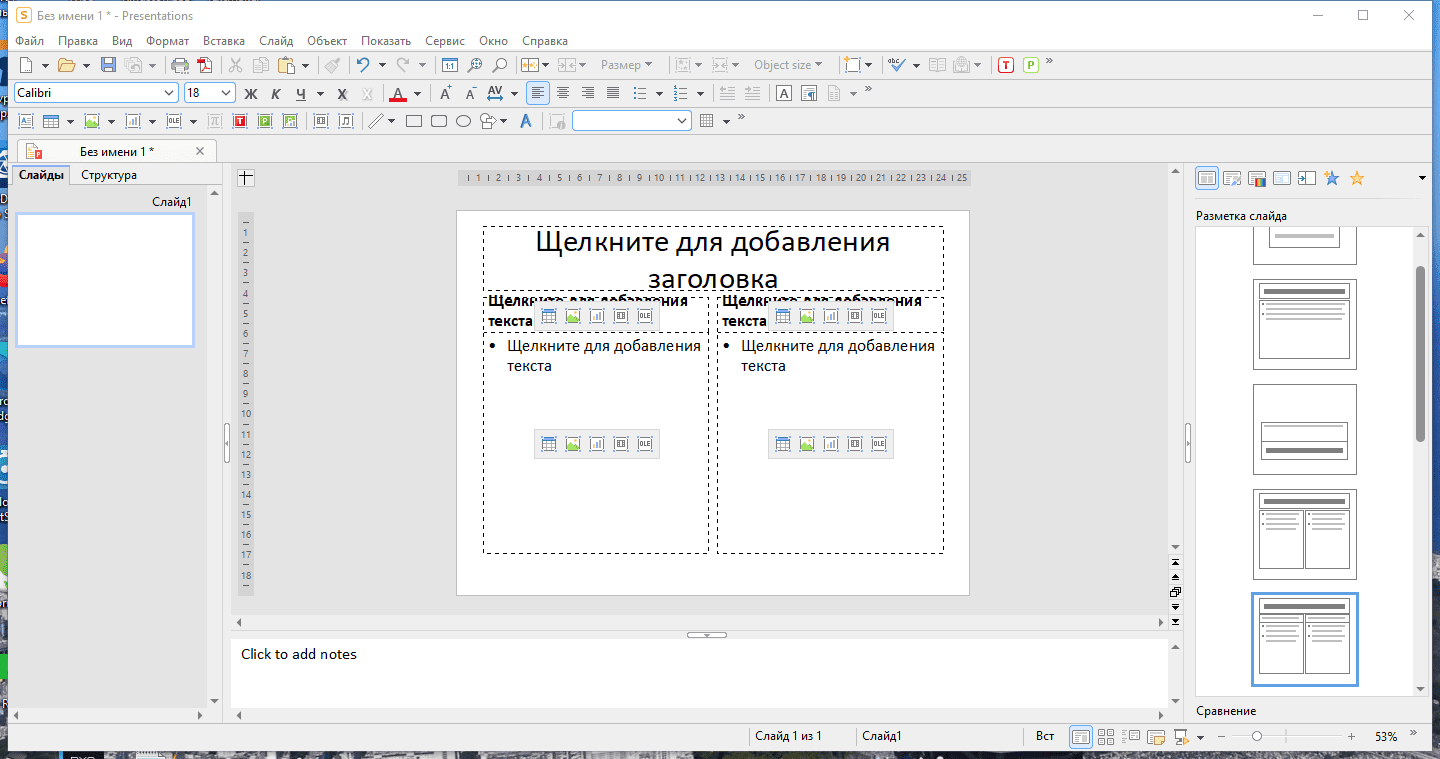Click the Export as PDF icon

point(205,65)
